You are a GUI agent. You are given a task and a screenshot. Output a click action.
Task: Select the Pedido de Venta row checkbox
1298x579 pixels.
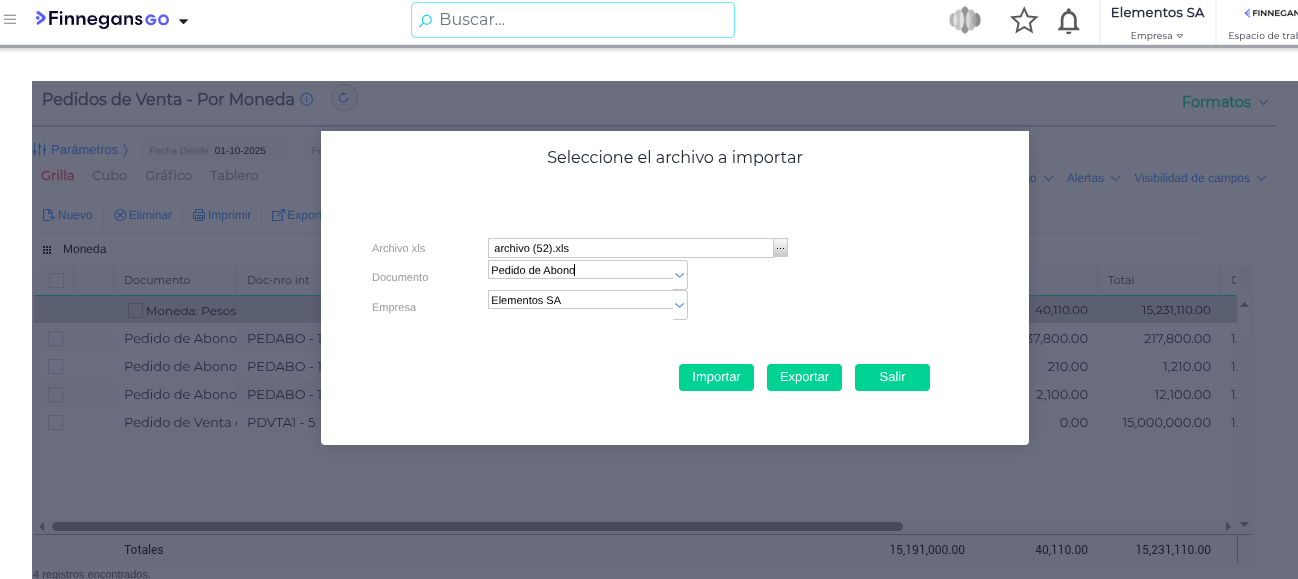[56, 423]
